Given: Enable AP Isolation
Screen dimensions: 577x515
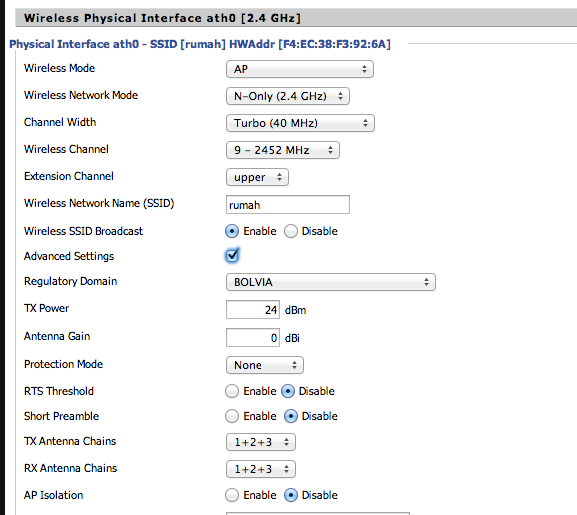Looking at the screenshot, I should click(x=232, y=495).
